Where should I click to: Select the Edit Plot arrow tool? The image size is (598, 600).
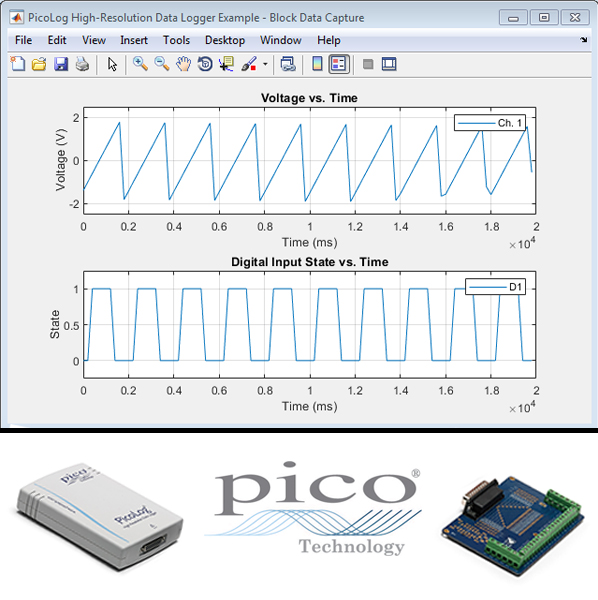pos(112,64)
